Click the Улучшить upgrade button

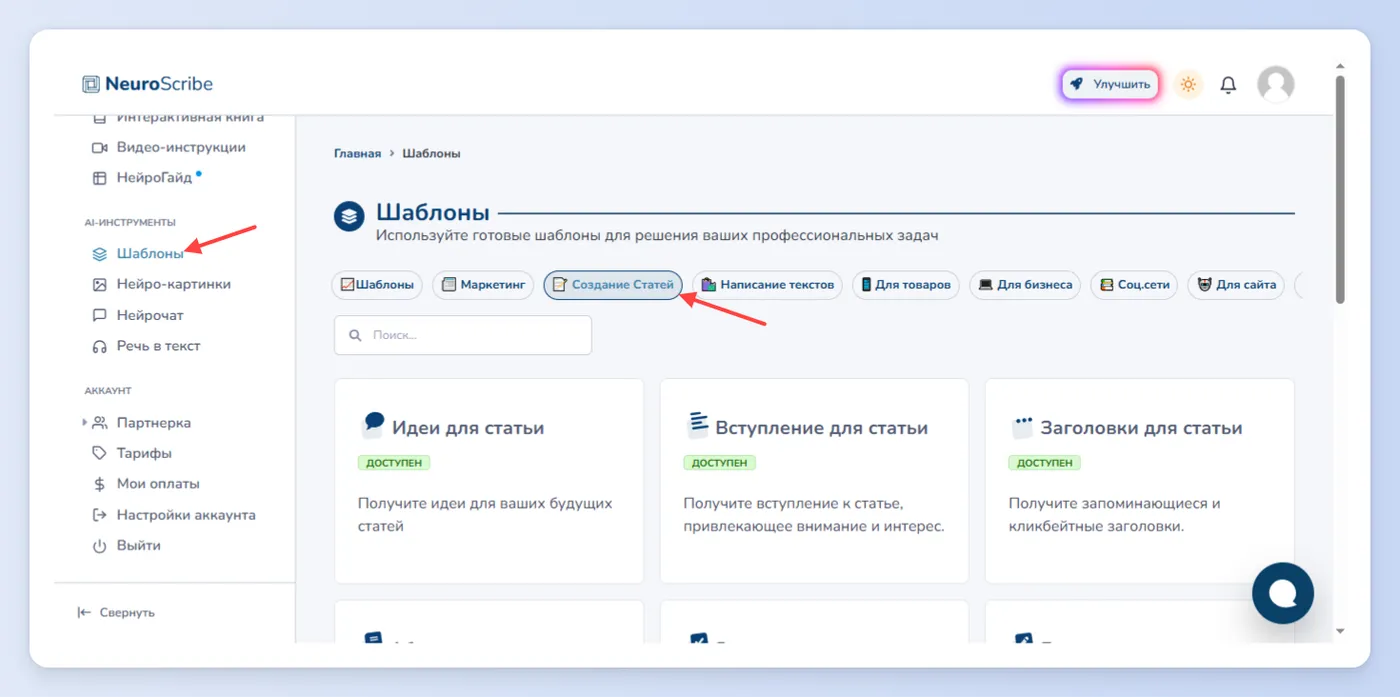[x=1110, y=85]
